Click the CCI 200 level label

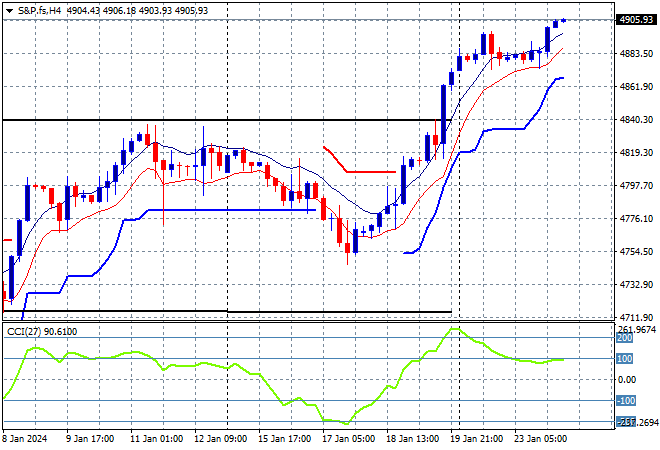pos(625,339)
